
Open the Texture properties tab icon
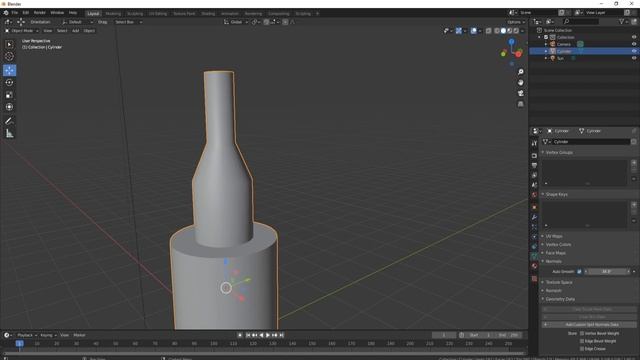pos(534,279)
